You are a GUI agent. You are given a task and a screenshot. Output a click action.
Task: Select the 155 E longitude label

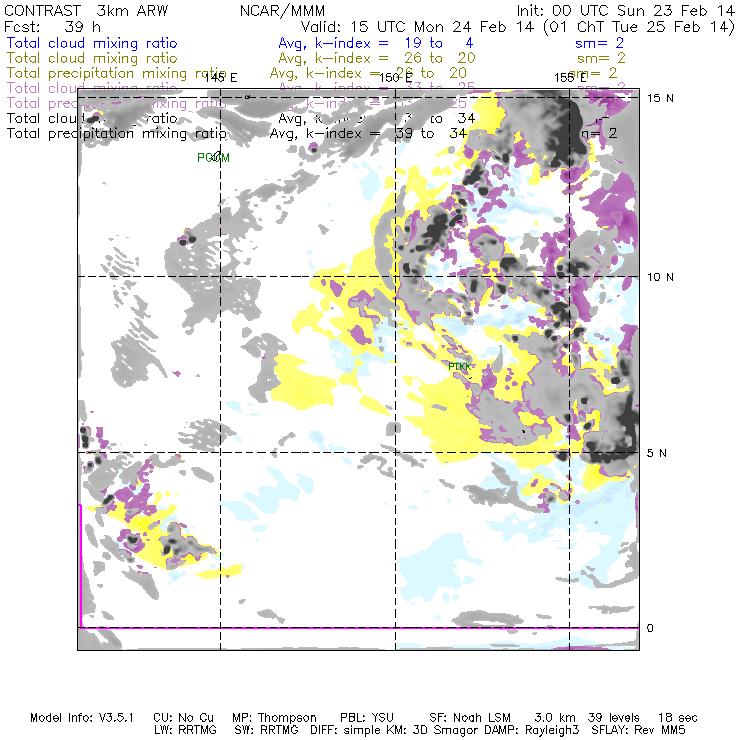click(x=571, y=78)
